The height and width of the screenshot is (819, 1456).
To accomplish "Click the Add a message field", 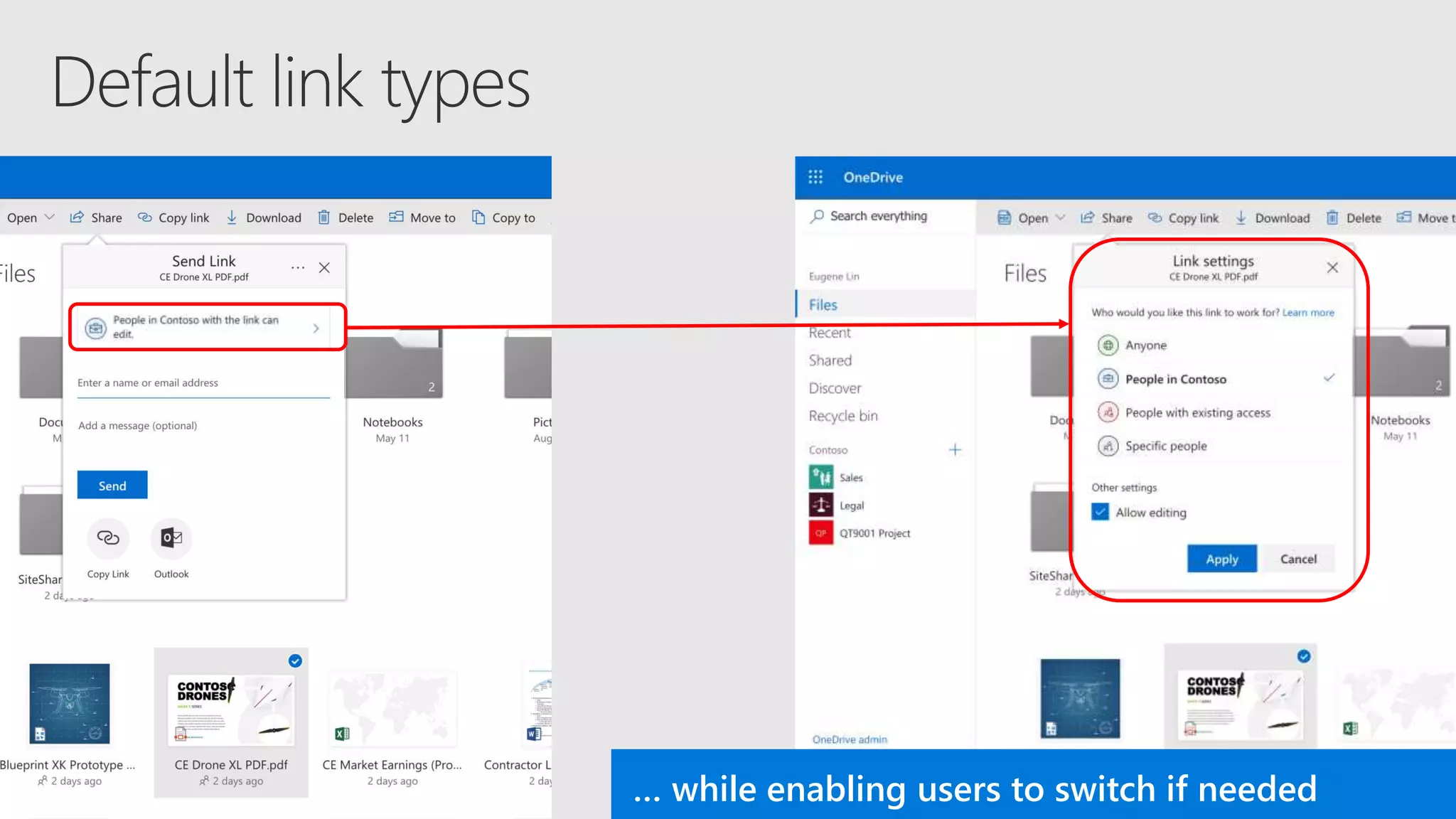I will tap(203, 426).
